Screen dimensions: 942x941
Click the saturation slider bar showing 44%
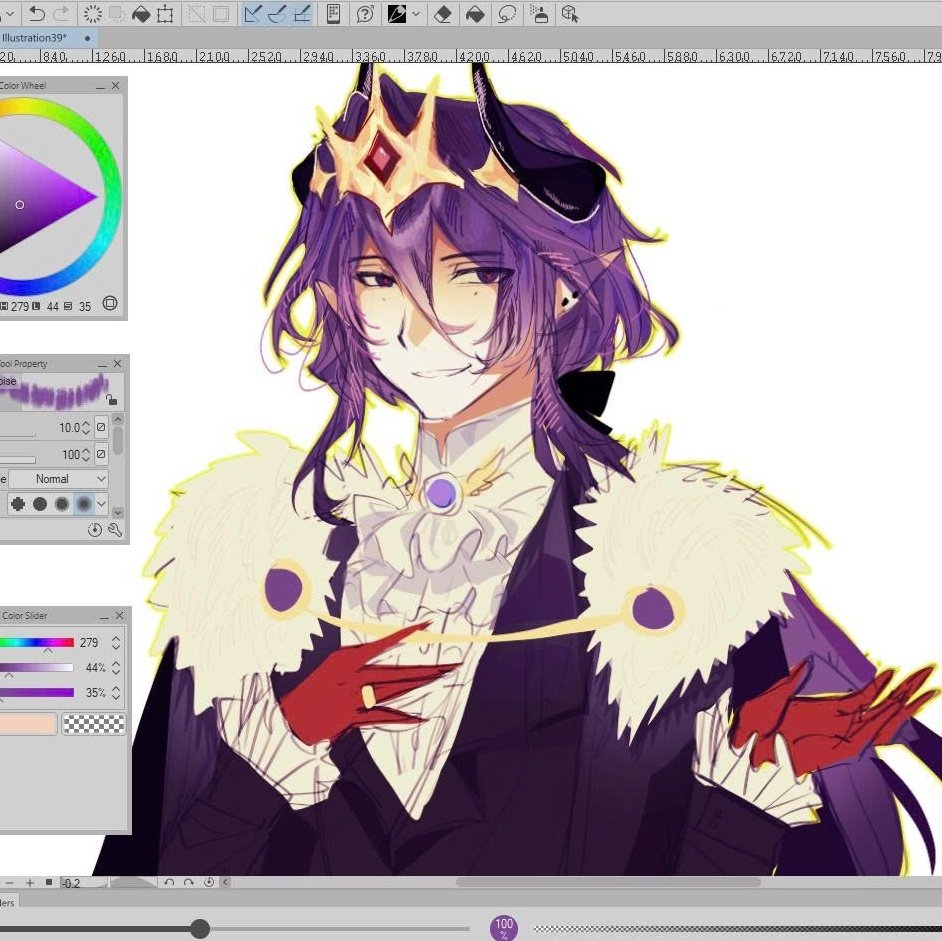(x=37, y=668)
